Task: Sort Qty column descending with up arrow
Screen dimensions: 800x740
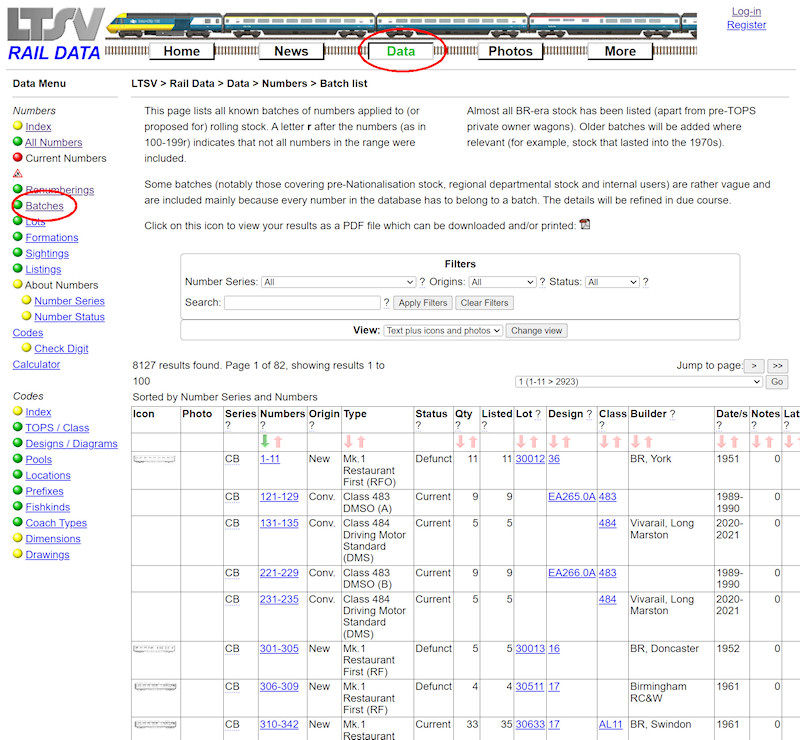Action: click(x=473, y=441)
